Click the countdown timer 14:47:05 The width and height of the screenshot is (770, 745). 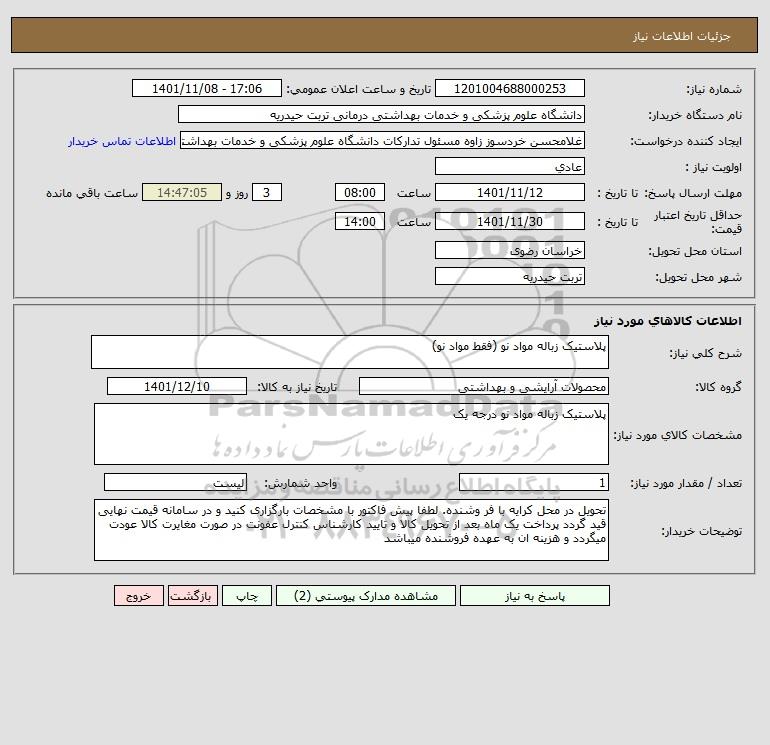[182, 193]
